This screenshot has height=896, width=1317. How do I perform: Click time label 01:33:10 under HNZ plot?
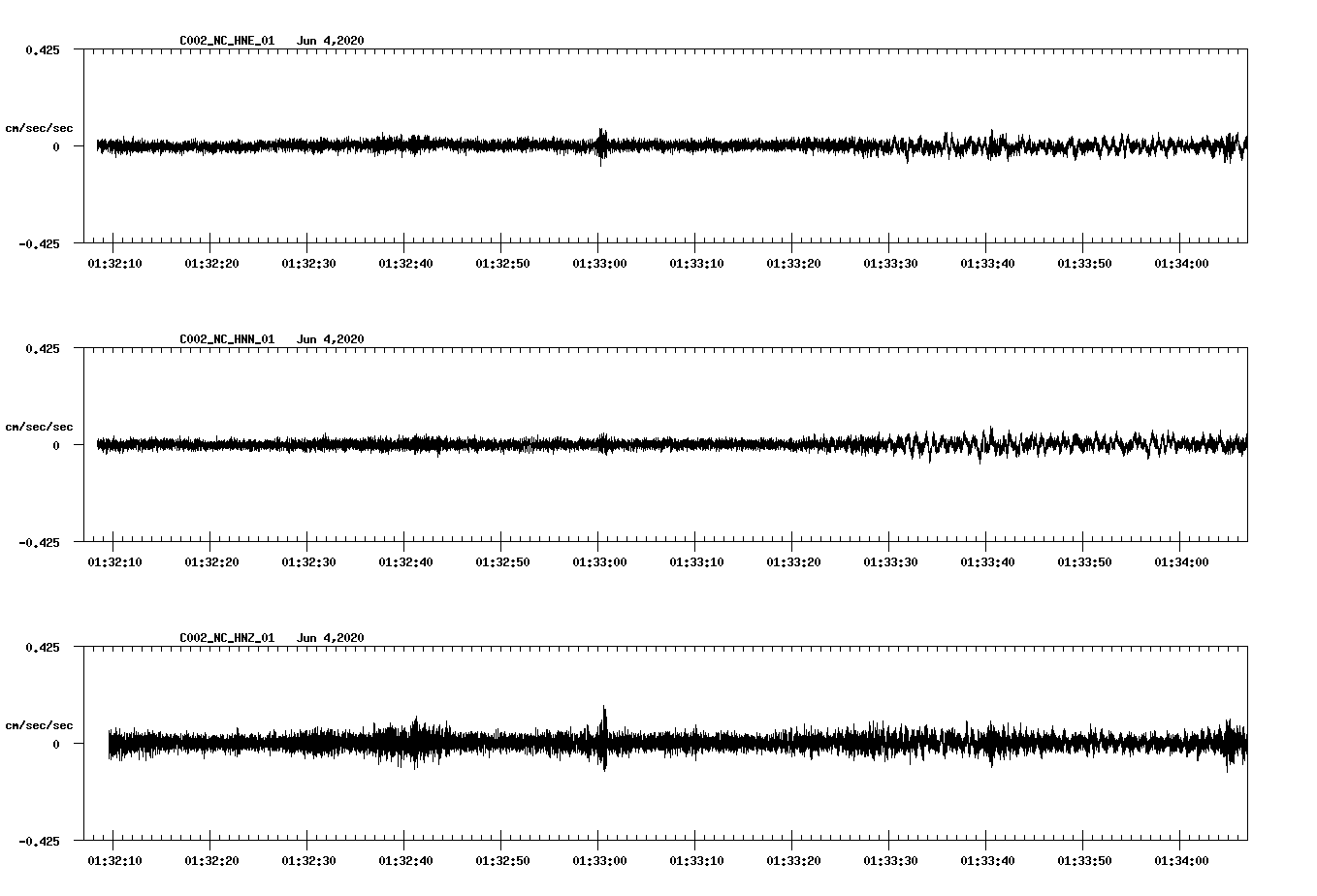click(696, 861)
